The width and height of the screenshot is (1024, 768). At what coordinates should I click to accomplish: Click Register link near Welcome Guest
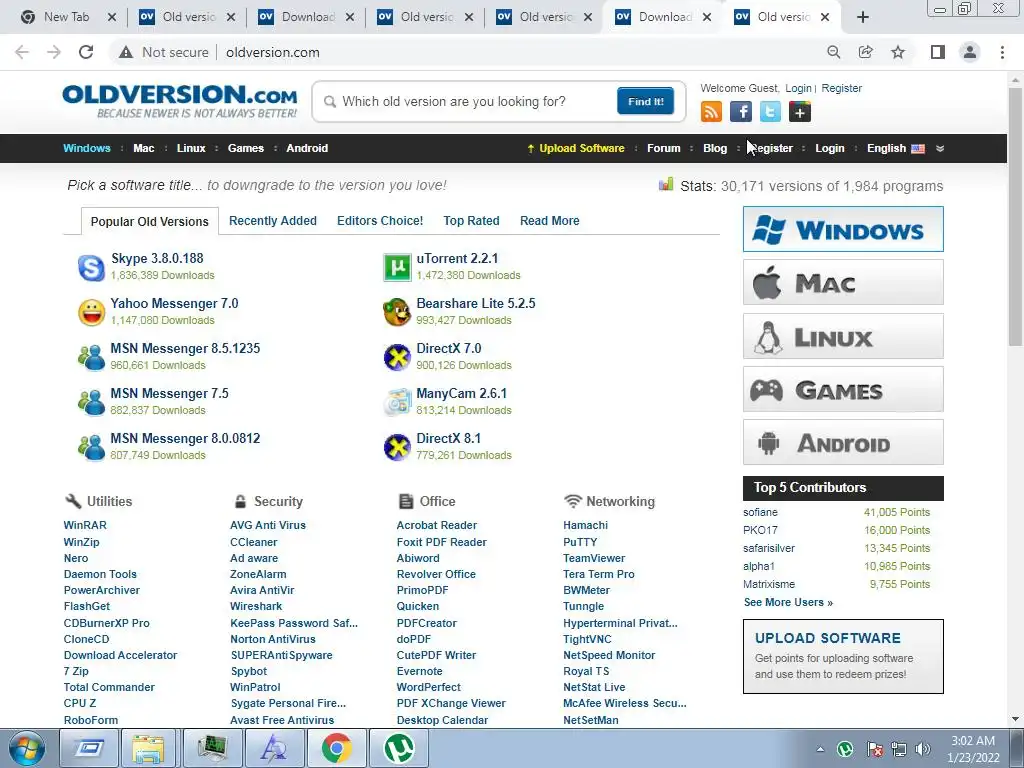(841, 88)
